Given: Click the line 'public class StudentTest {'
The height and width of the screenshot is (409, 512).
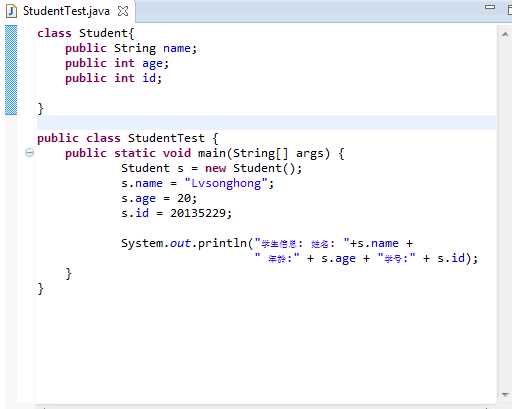Looking at the screenshot, I should click(x=128, y=138).
